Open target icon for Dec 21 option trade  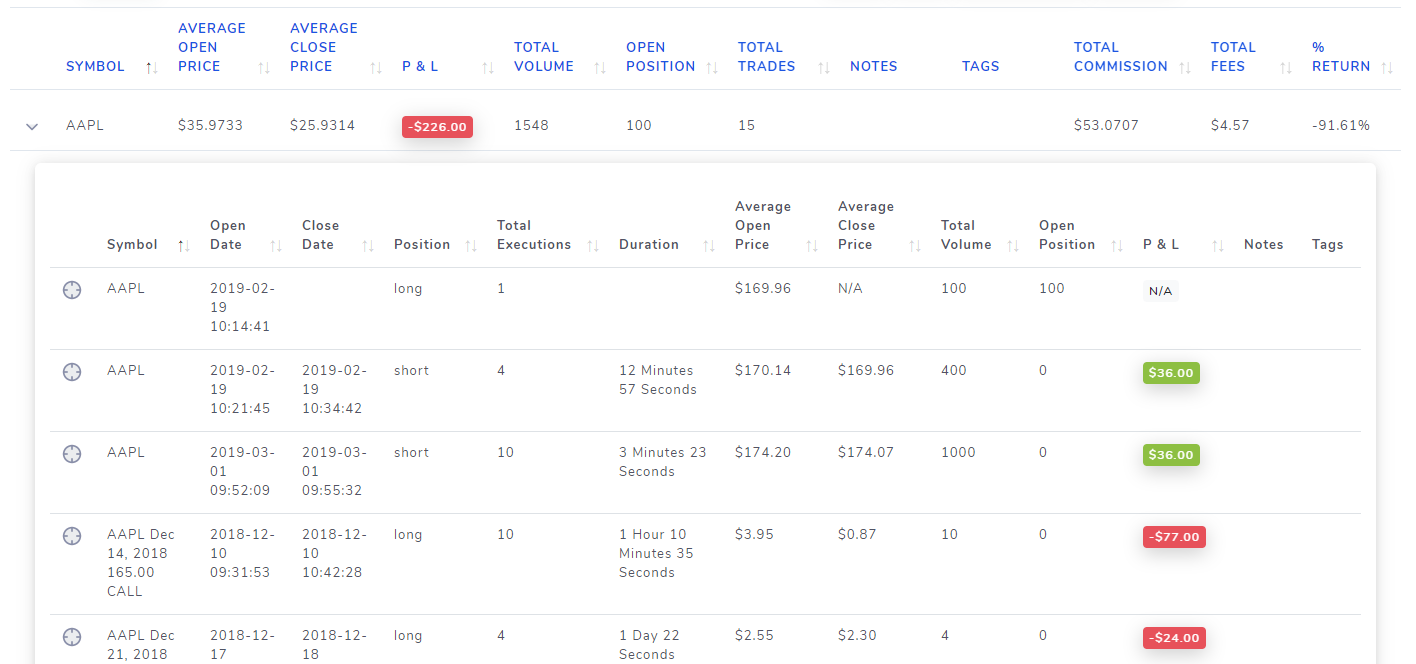coord(72,637)
